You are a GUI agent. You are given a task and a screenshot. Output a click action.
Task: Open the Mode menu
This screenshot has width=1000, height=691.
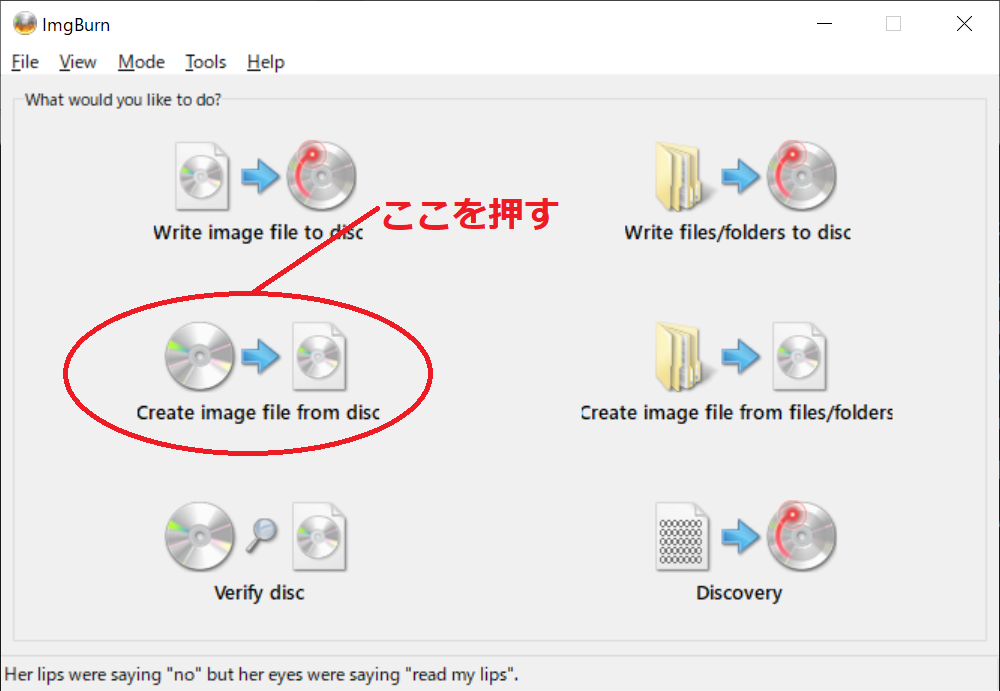141,62
